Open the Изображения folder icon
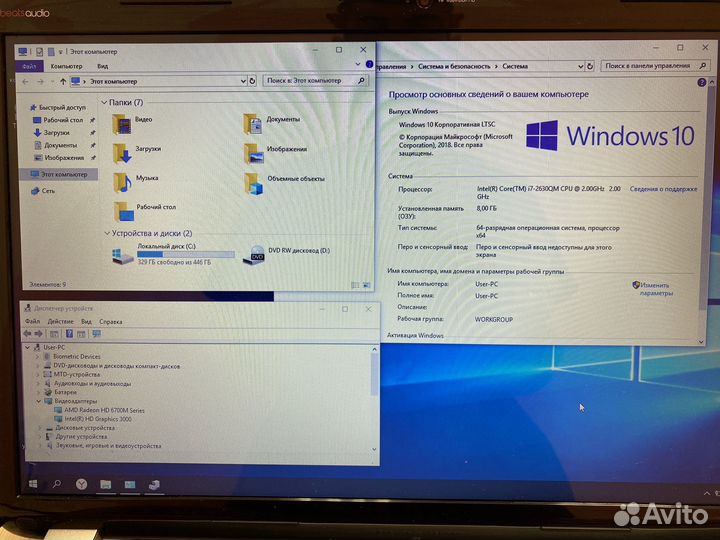 tap(253, 154)
